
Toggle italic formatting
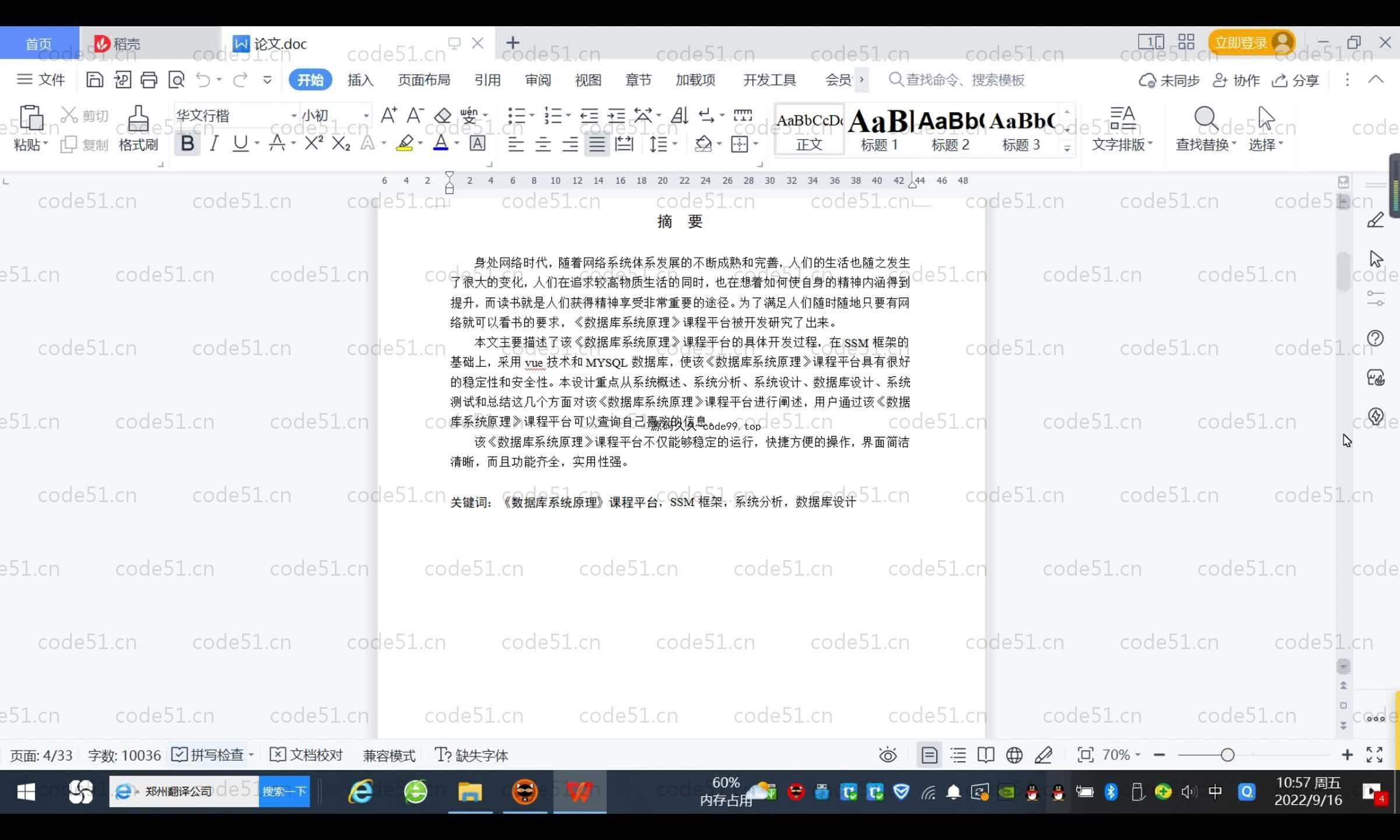(x=214, y=143)
